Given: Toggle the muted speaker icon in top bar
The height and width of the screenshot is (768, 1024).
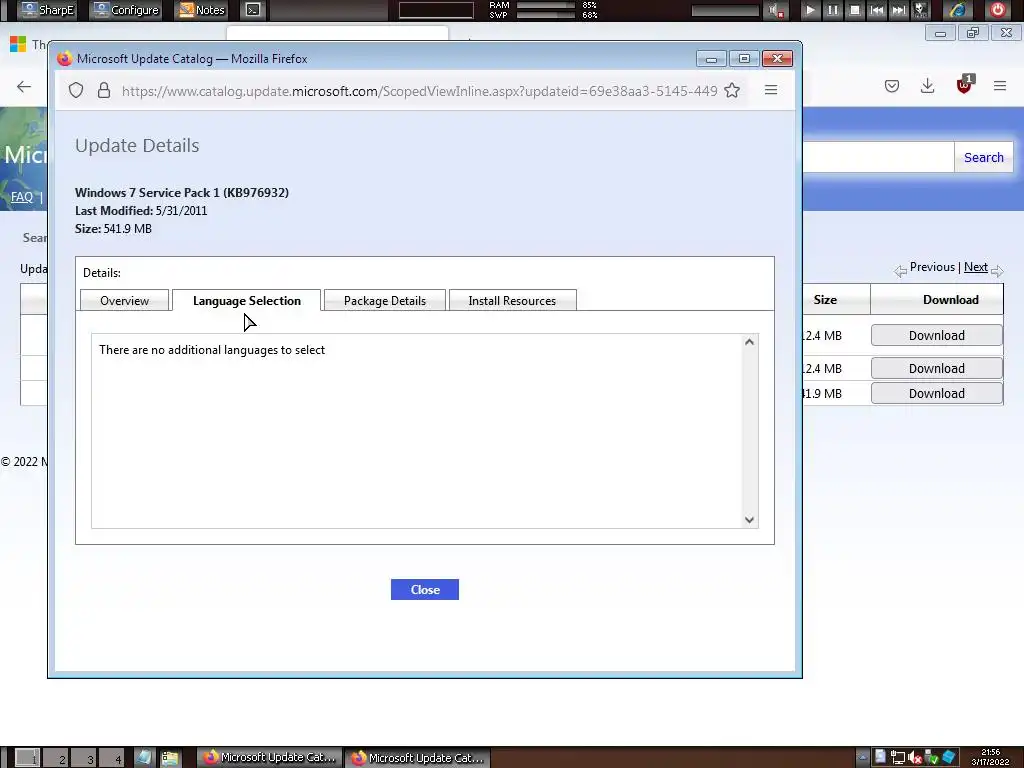Looking at the screenshot, I should click(775, 10).
